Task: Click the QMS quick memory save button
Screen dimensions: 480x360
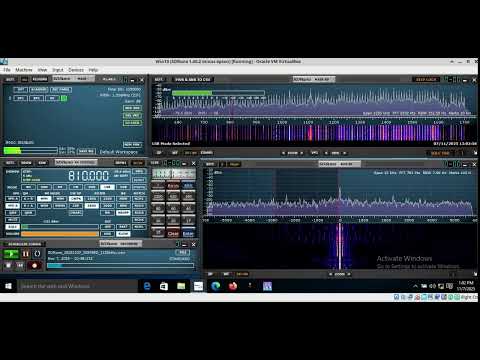Action: (x=12, y=213)
